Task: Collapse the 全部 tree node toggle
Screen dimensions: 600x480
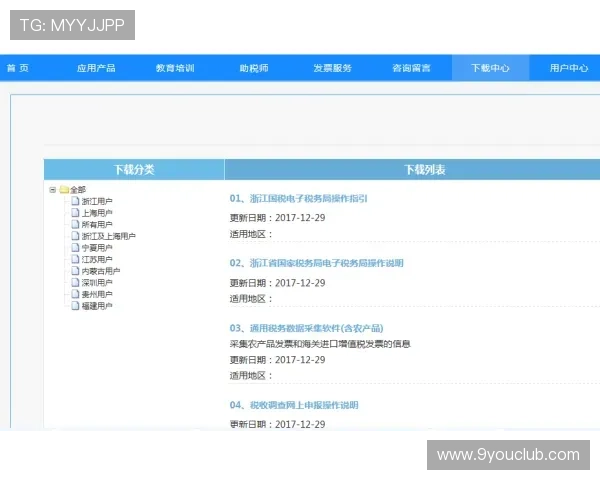Action: (53, 189)
